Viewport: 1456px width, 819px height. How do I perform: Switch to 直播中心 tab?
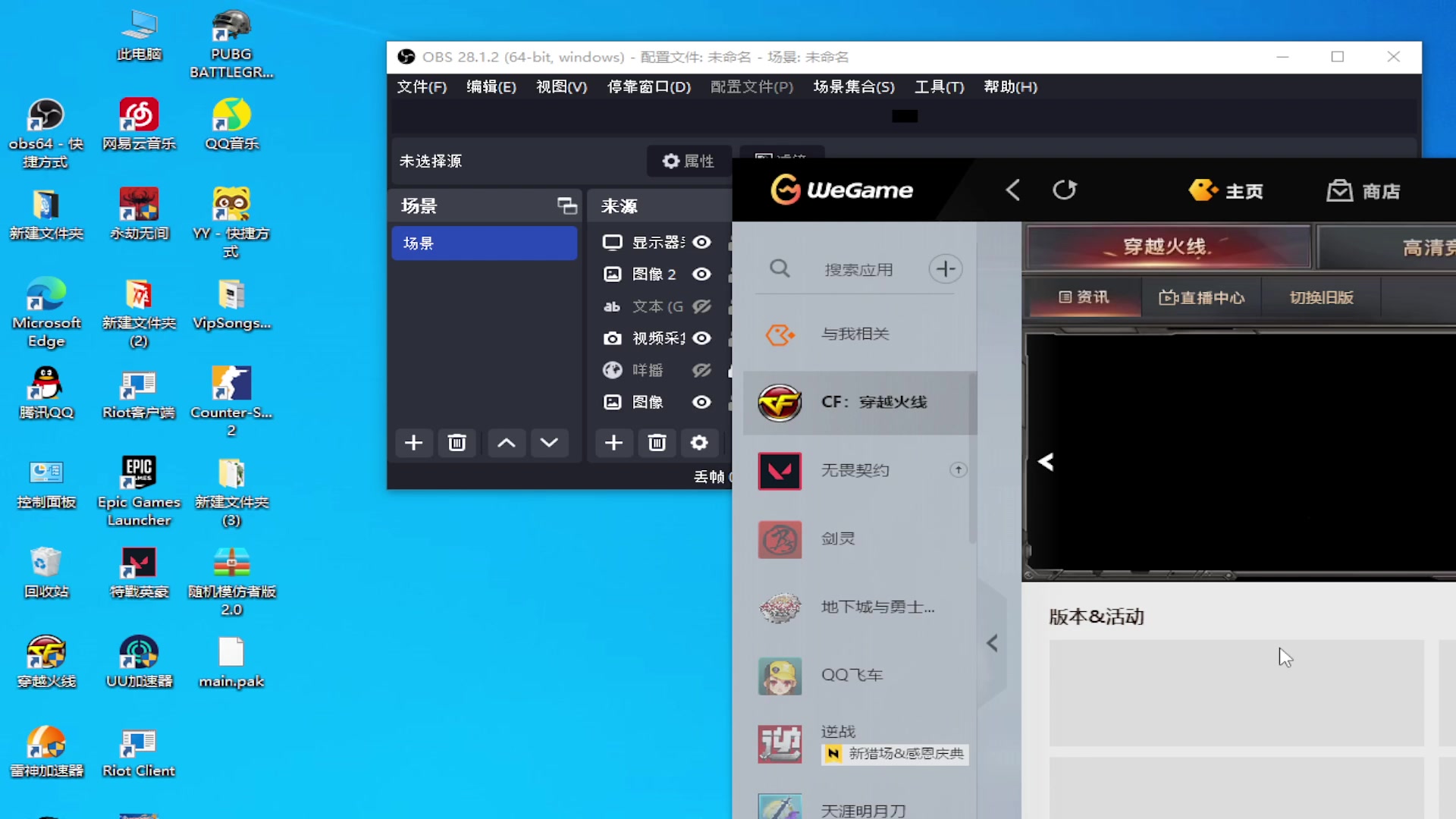point(1202,297)
